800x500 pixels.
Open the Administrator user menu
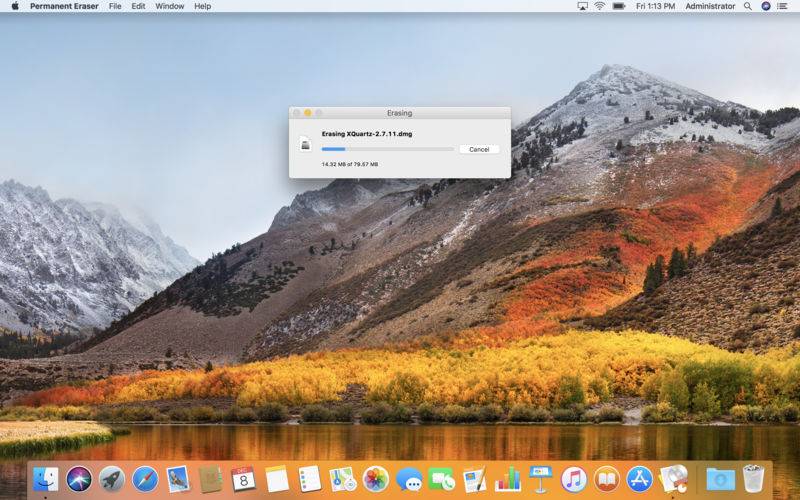[710, 6]
